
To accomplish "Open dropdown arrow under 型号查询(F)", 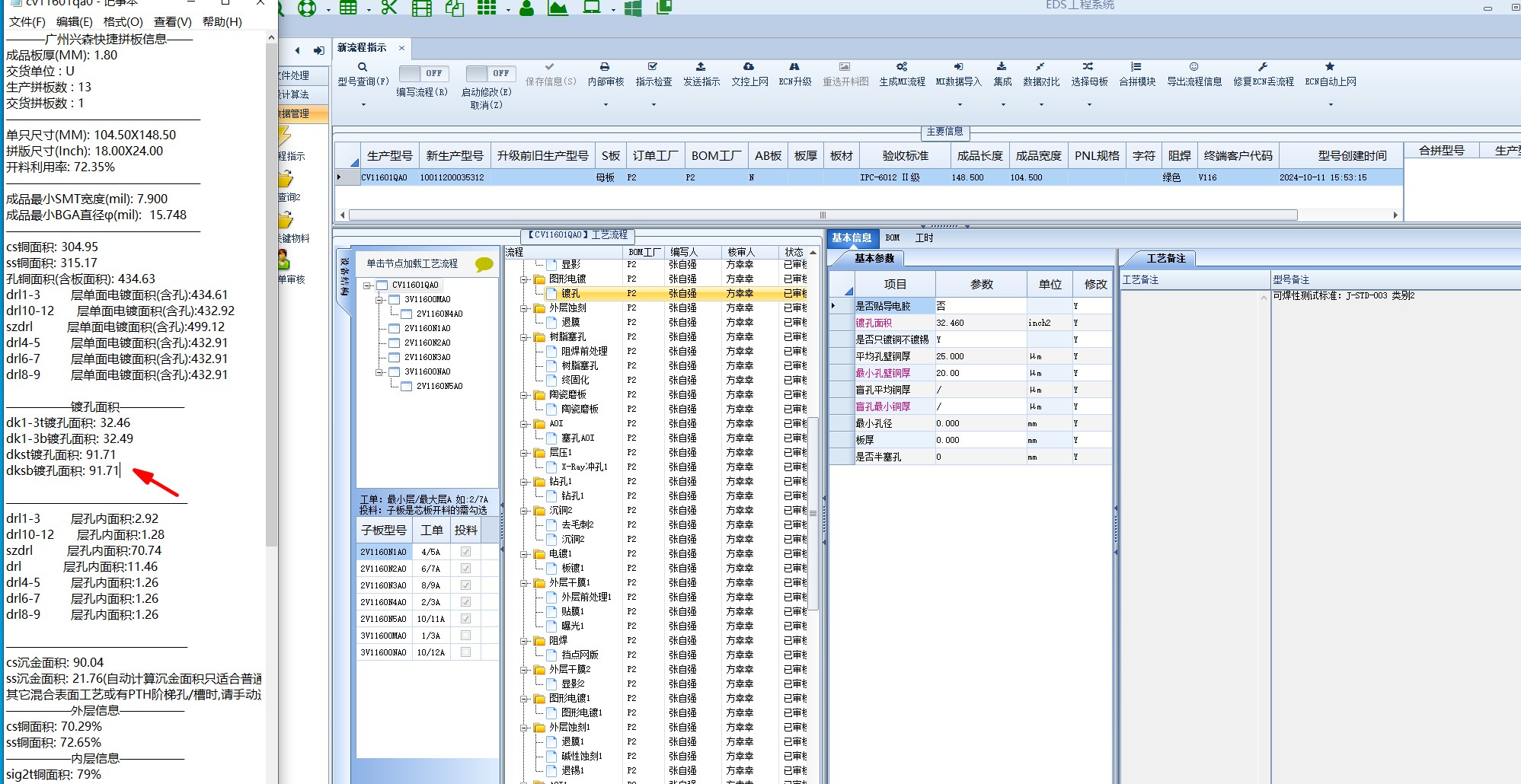I will (363, 105).
